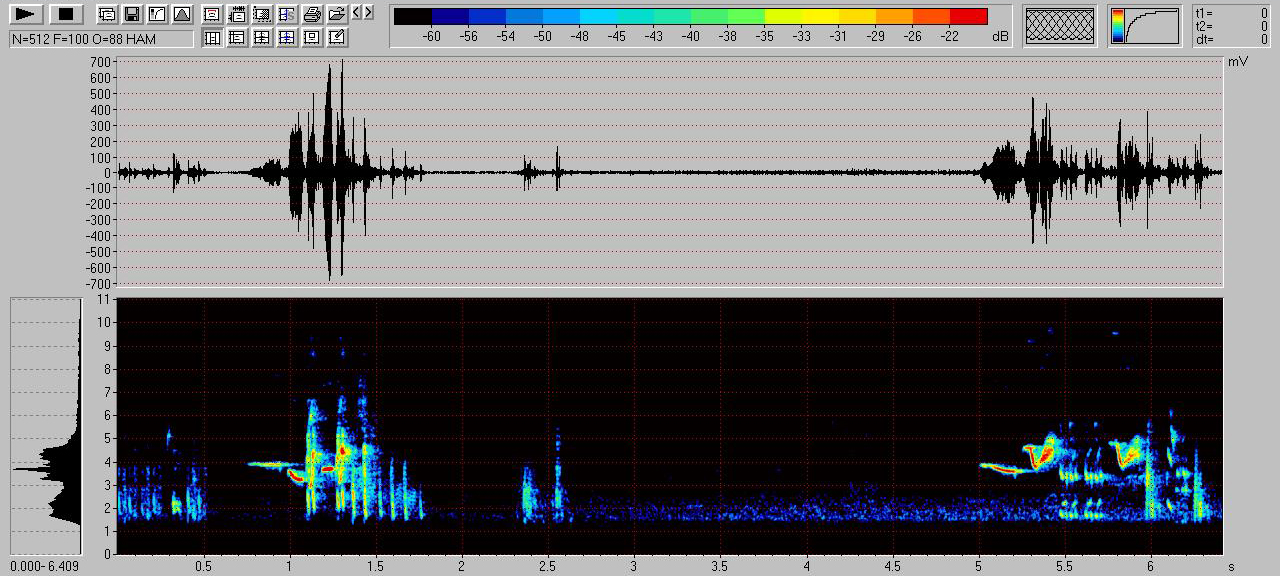Screen dimensions: 1280x576
Task: Click the right arrow scroll button
Action: [369, 13]
